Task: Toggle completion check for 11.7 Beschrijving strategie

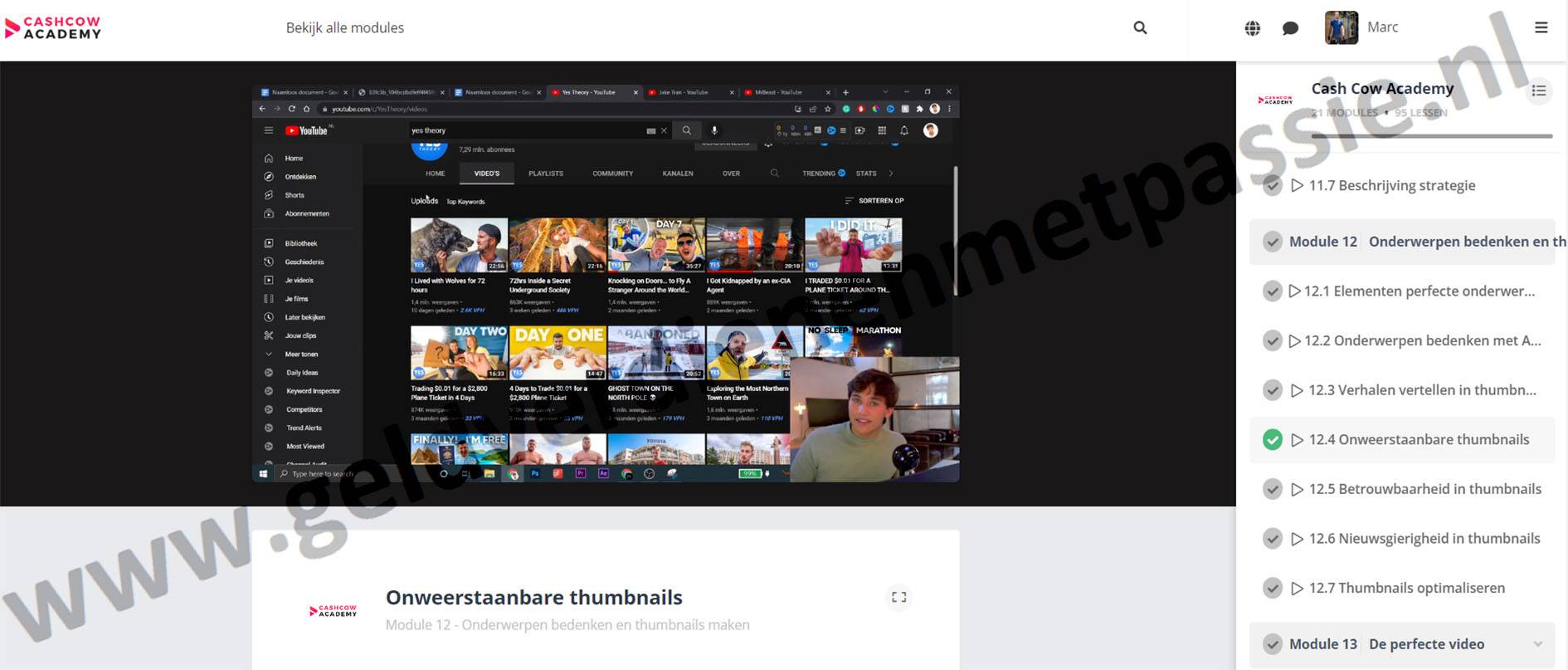Action: click(1272, 186)
